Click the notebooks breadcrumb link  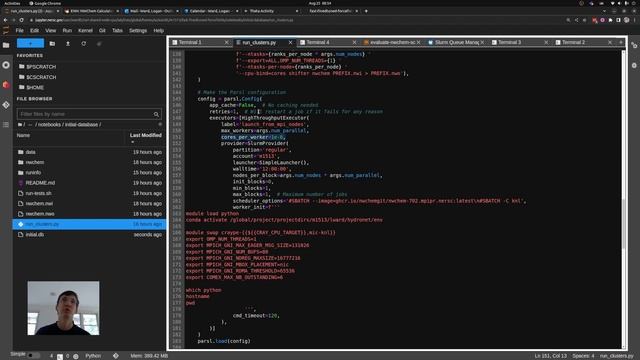click(49, 124)
